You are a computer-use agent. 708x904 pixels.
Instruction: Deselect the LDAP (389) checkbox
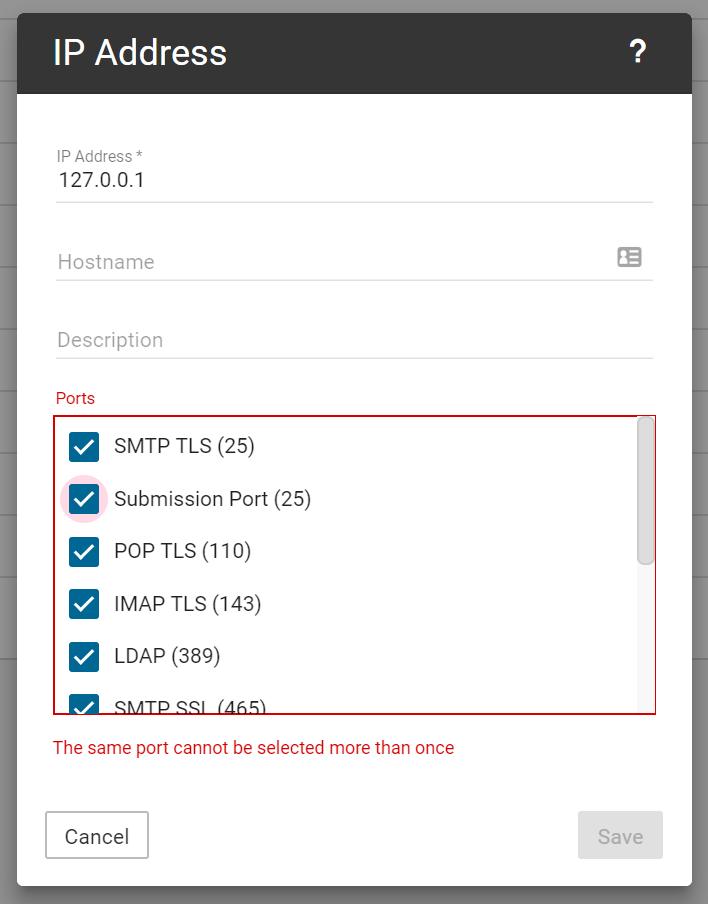pos(84,656)
